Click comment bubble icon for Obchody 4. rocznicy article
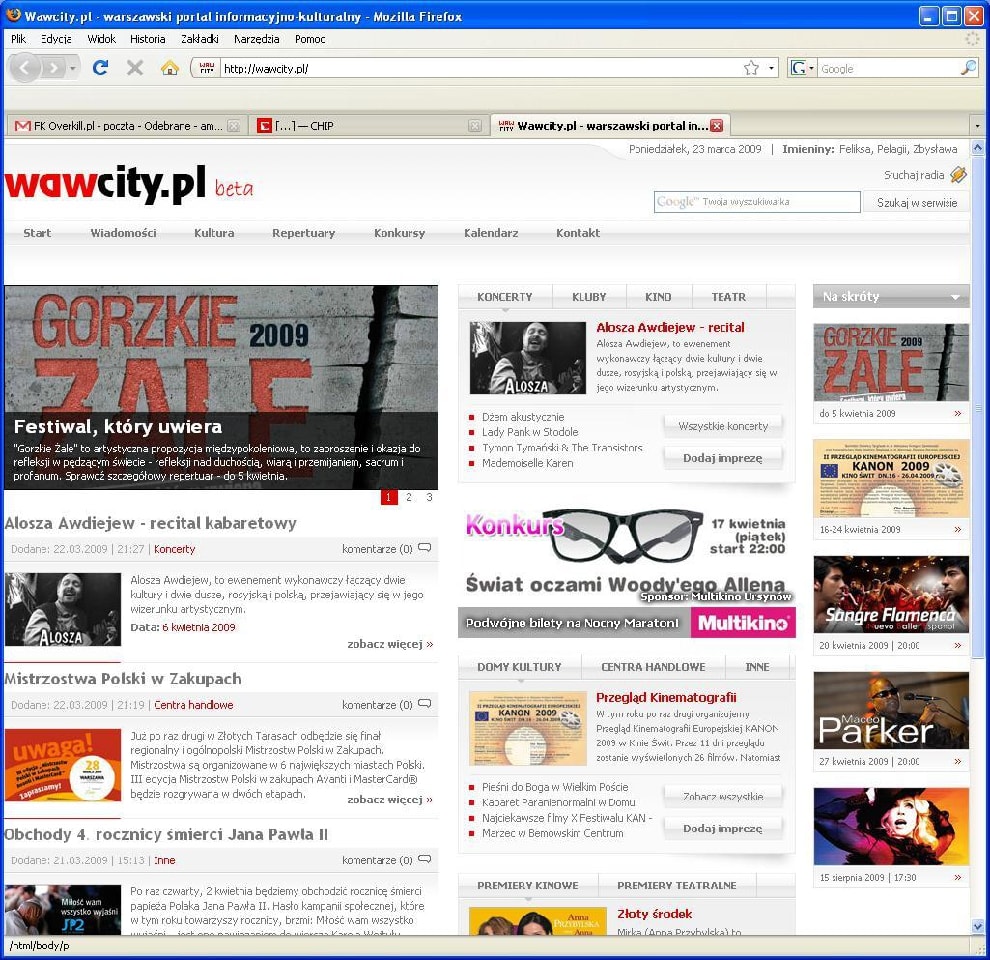This screenshot has height=960, width=990. point(425,859)
